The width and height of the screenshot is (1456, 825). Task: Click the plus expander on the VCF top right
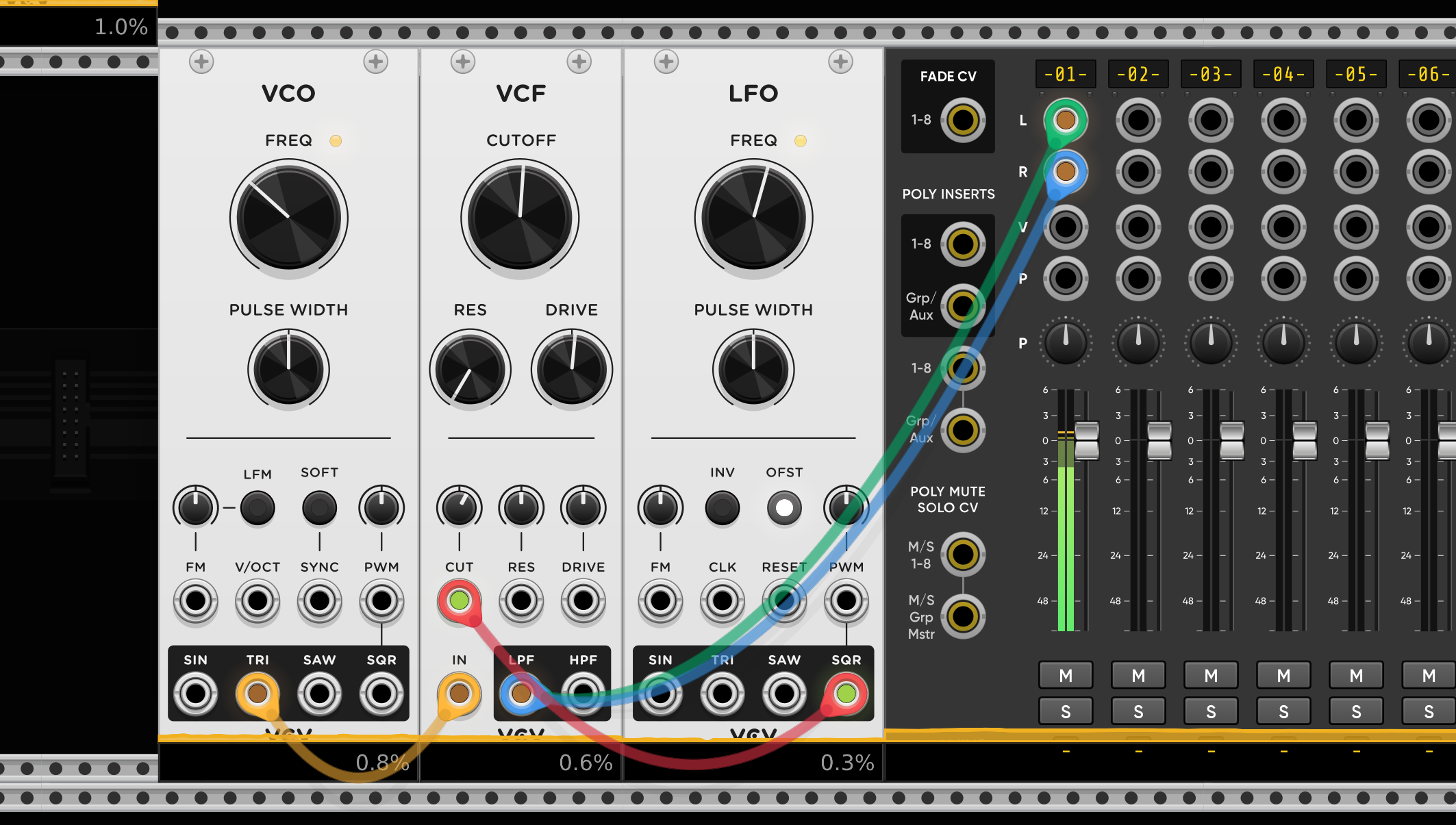click(579, 62)
